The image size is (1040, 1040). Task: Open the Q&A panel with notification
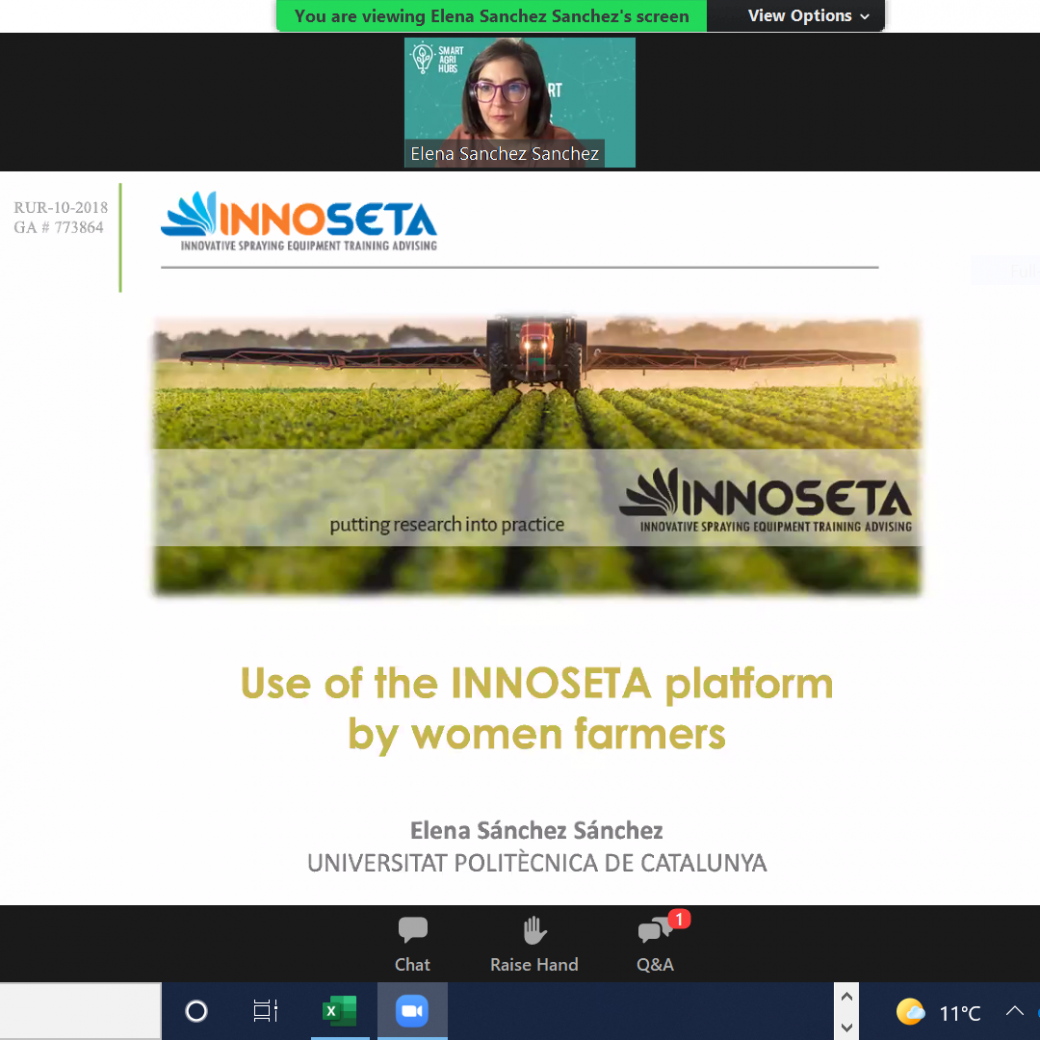659,943
